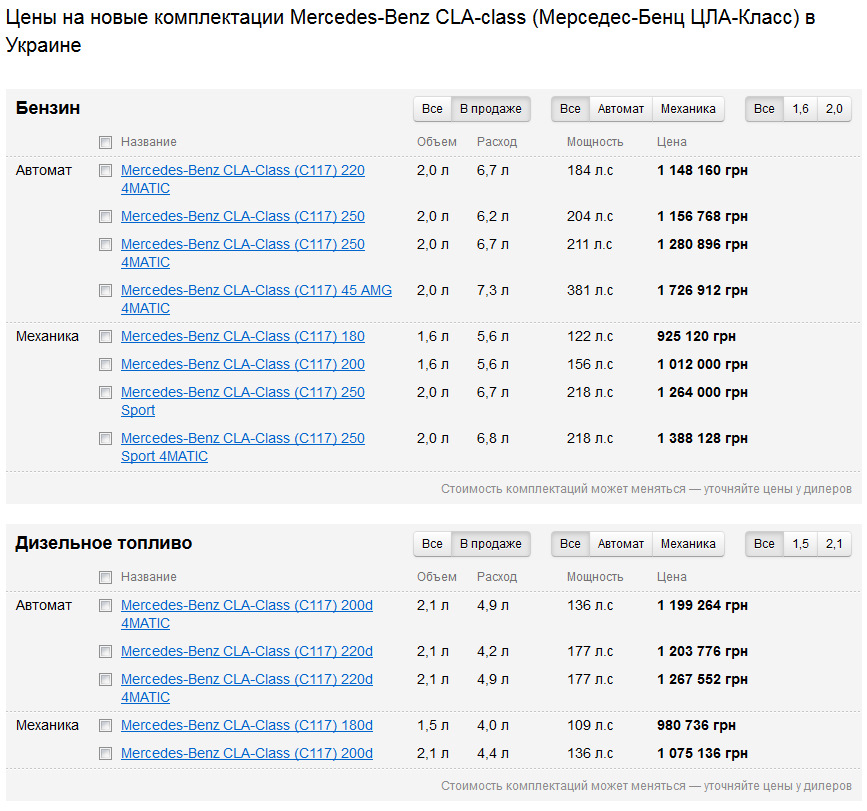This screenshot has width=867, height=811.
Task: Open CLA-Class (C117) 220d link, 4,2 л
Action: point(247,651)
